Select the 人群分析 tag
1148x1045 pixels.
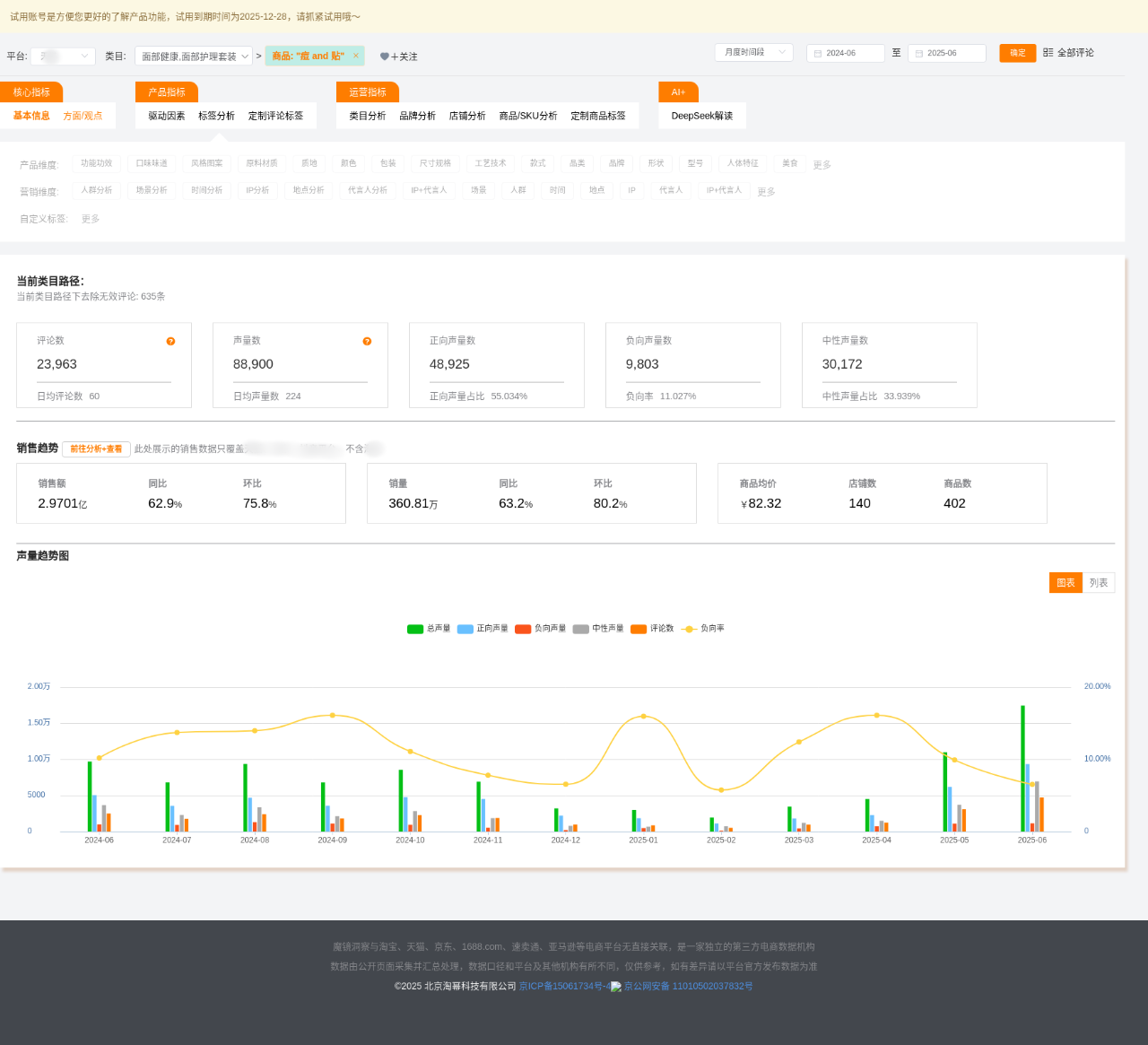(x=97, y=190)
